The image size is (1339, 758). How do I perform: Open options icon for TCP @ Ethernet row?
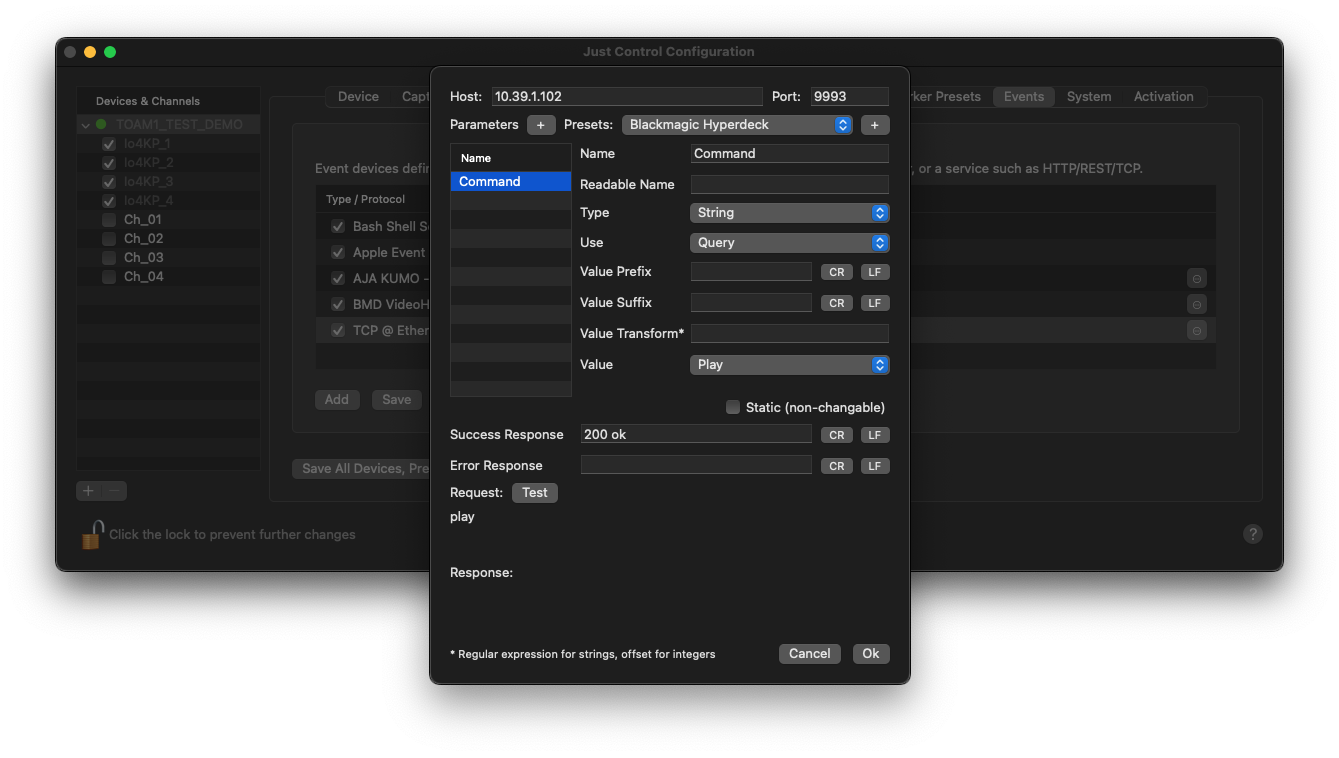click(1197, 330)
